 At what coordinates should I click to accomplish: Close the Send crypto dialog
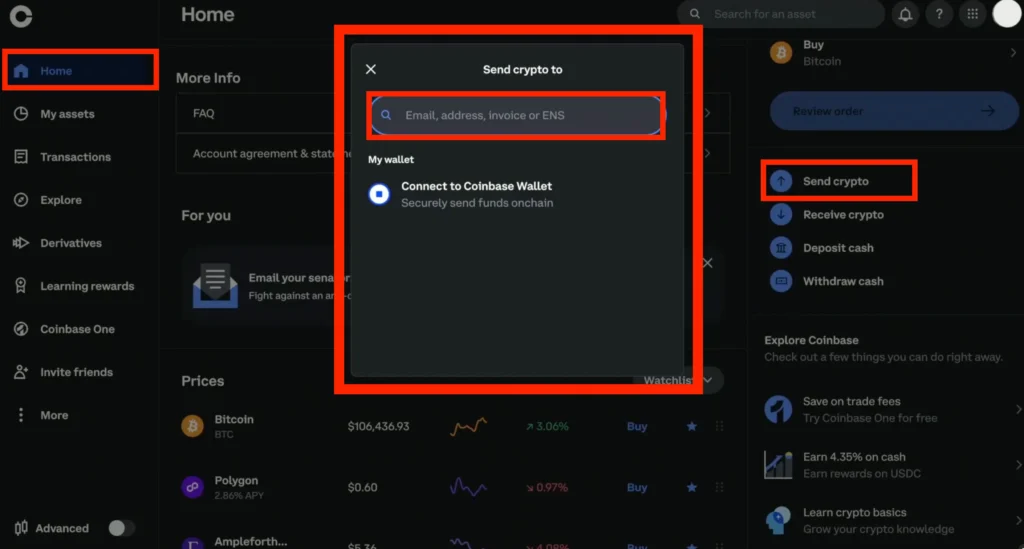point(371,69)
